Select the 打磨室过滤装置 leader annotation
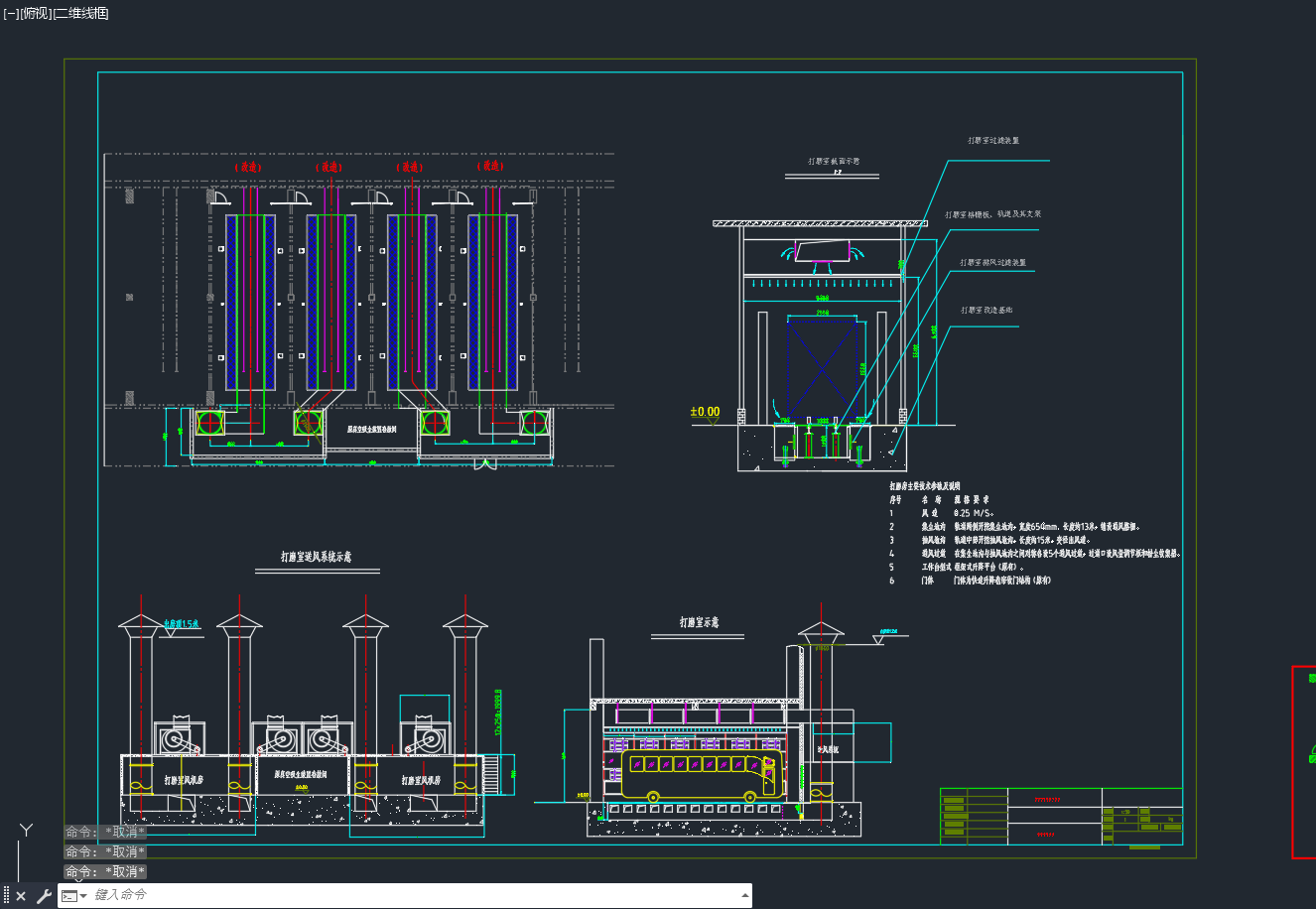 [x=993, y=141]
